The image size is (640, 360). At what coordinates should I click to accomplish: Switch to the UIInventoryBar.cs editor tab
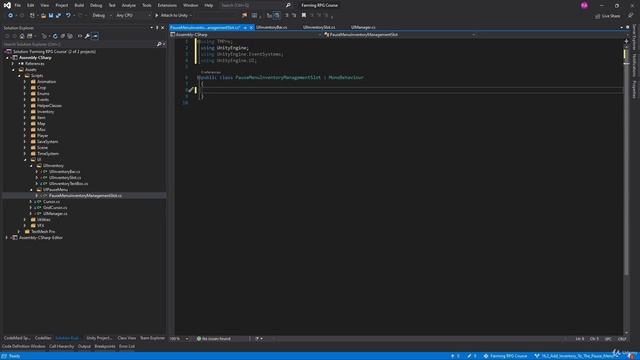pos(271,27)
